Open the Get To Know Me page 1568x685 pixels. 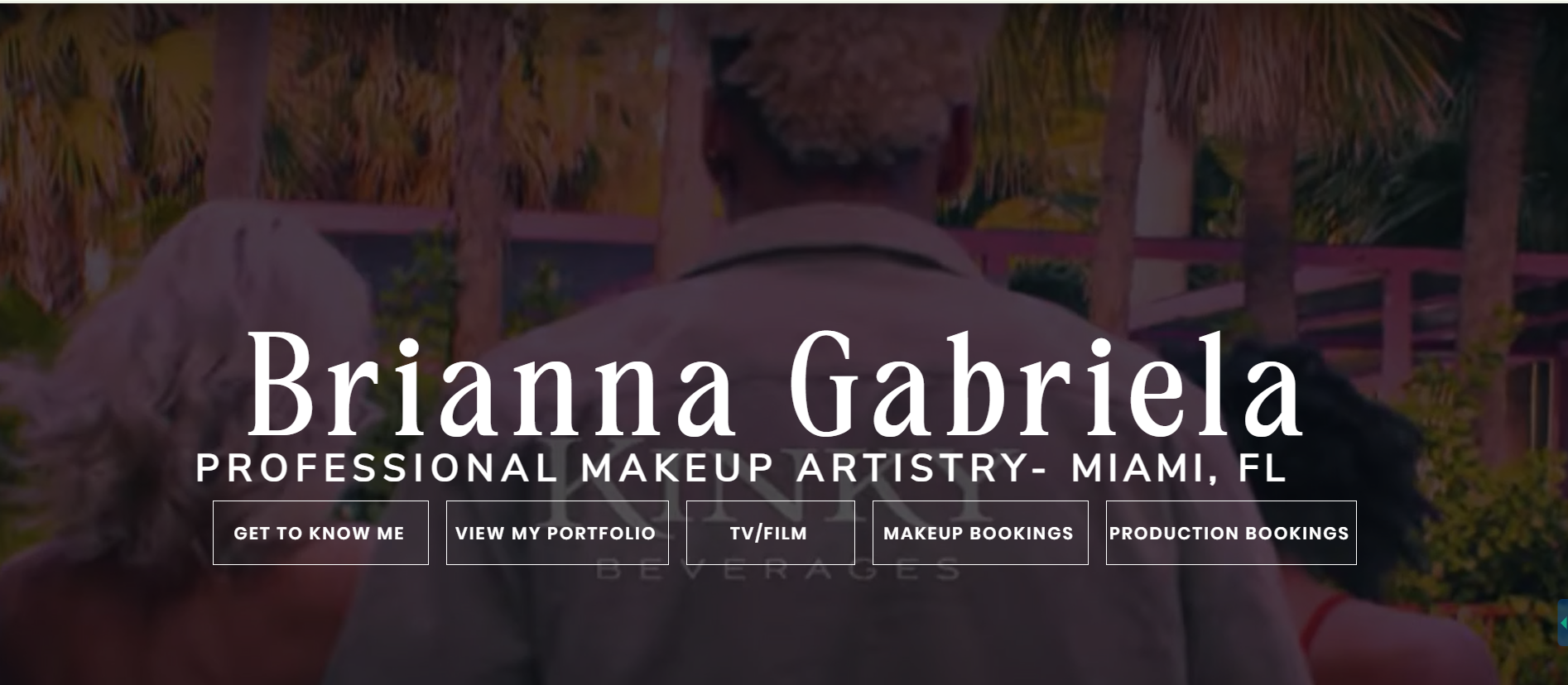(x=320, y=533)
